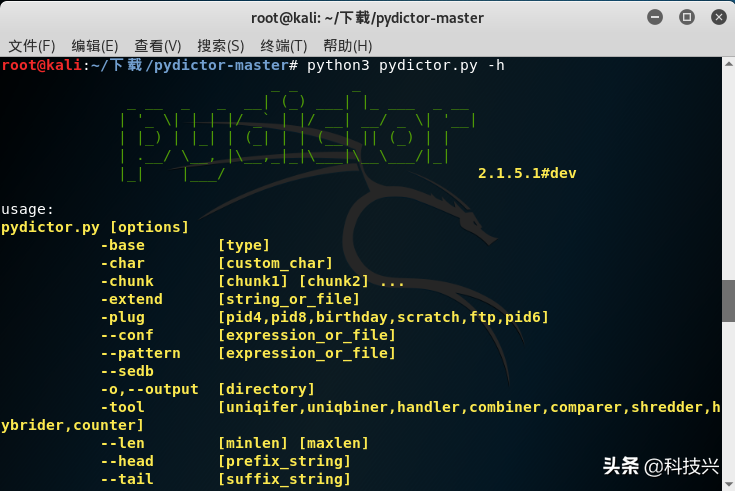The image size is (735, 491).
Task: Click the -plug option text
Action: point(122,317)
